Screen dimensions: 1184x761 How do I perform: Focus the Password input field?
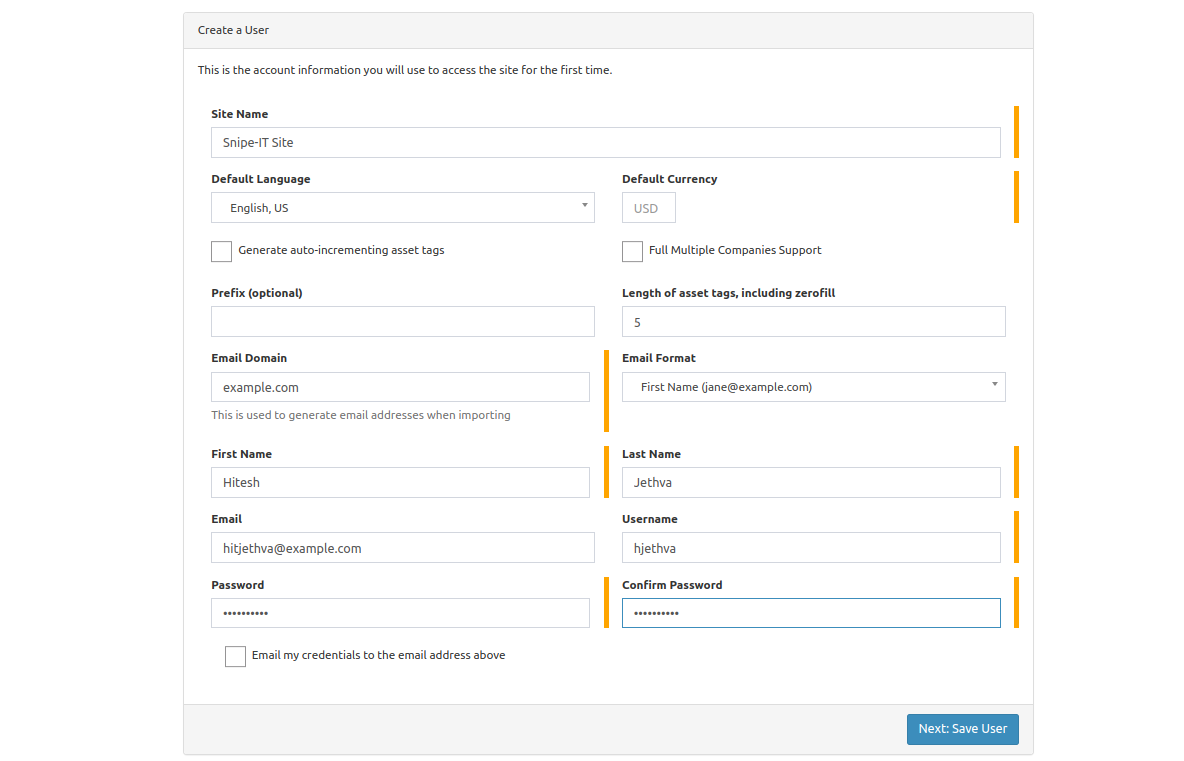pos(400,613)
